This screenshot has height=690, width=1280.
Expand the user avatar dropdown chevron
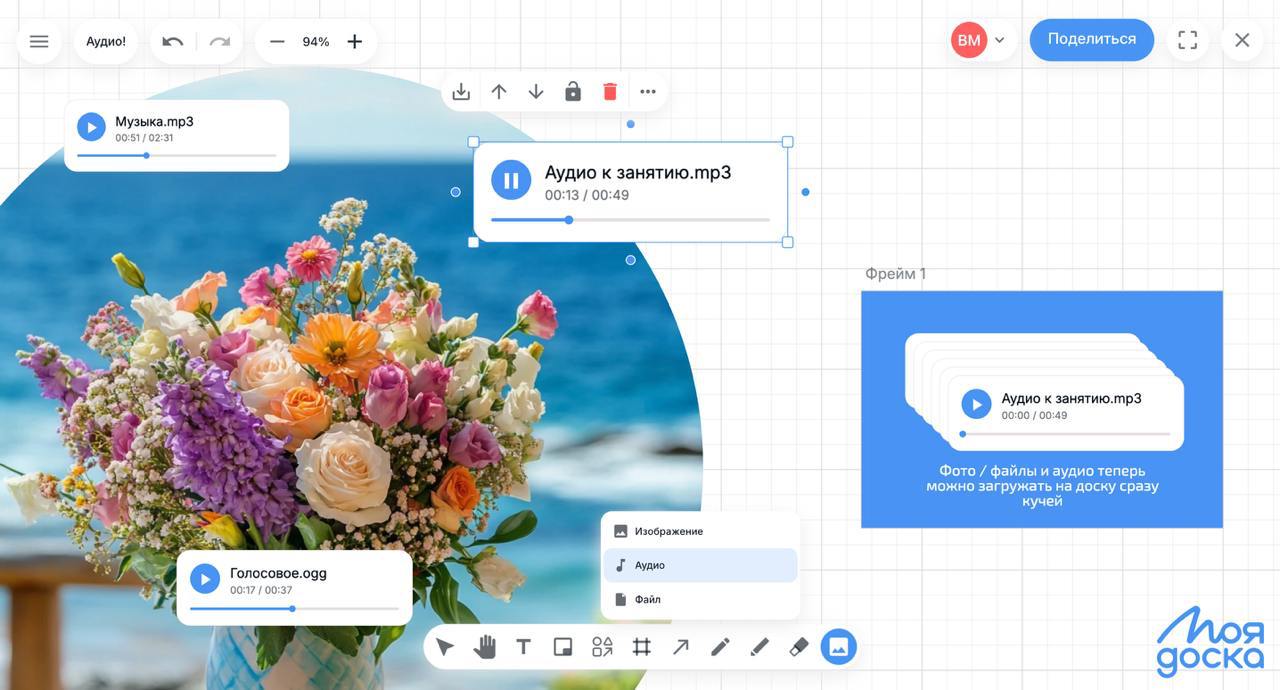tap(999, 41)
